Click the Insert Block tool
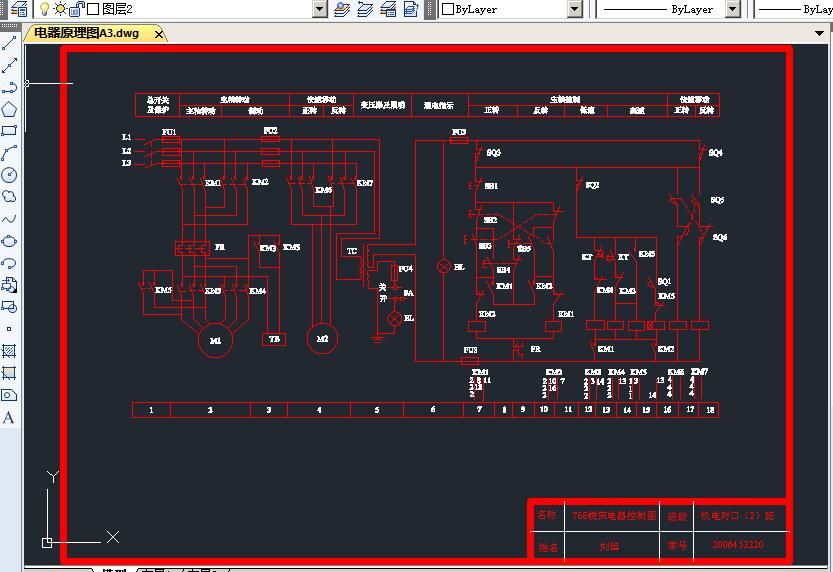Viewport: 833px width, 572px height. pos(10,285)
